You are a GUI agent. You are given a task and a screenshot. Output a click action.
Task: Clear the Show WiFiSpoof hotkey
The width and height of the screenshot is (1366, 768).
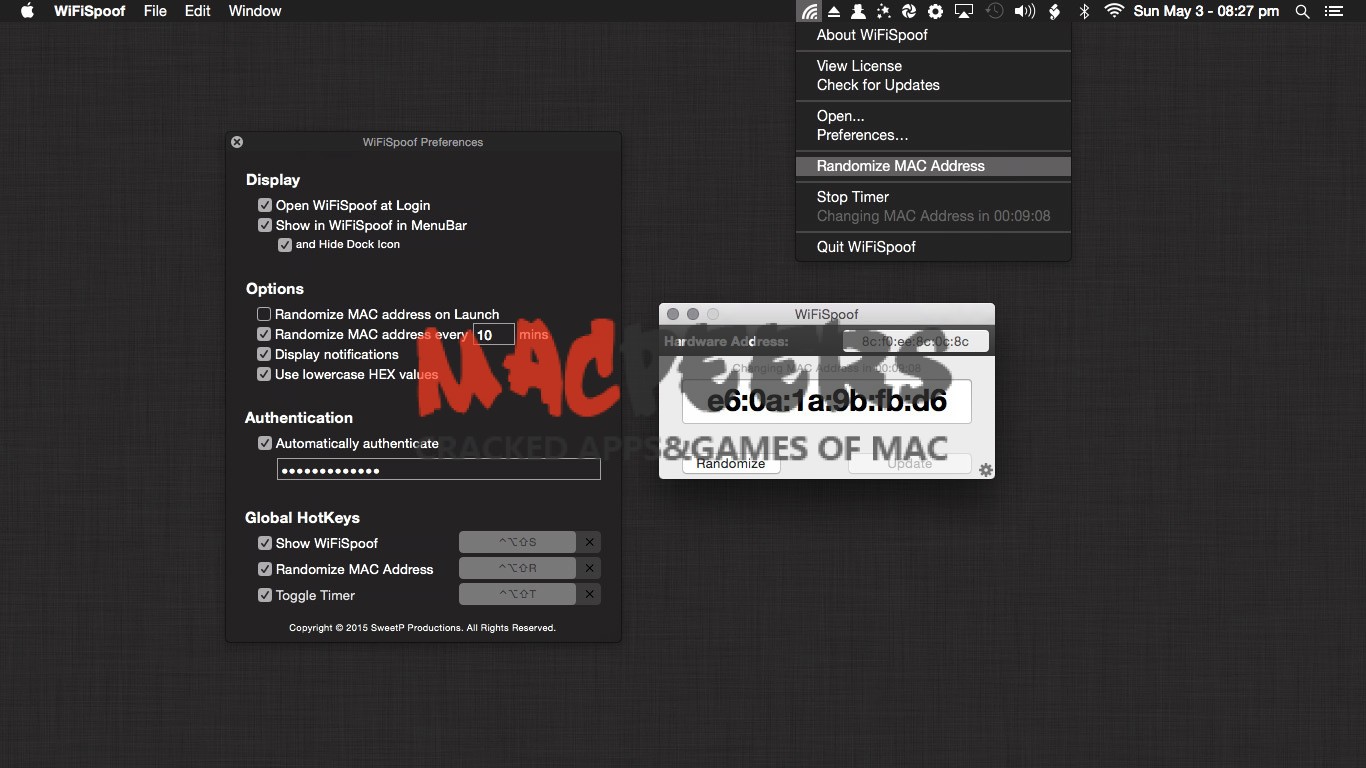[x=590, y=542]
